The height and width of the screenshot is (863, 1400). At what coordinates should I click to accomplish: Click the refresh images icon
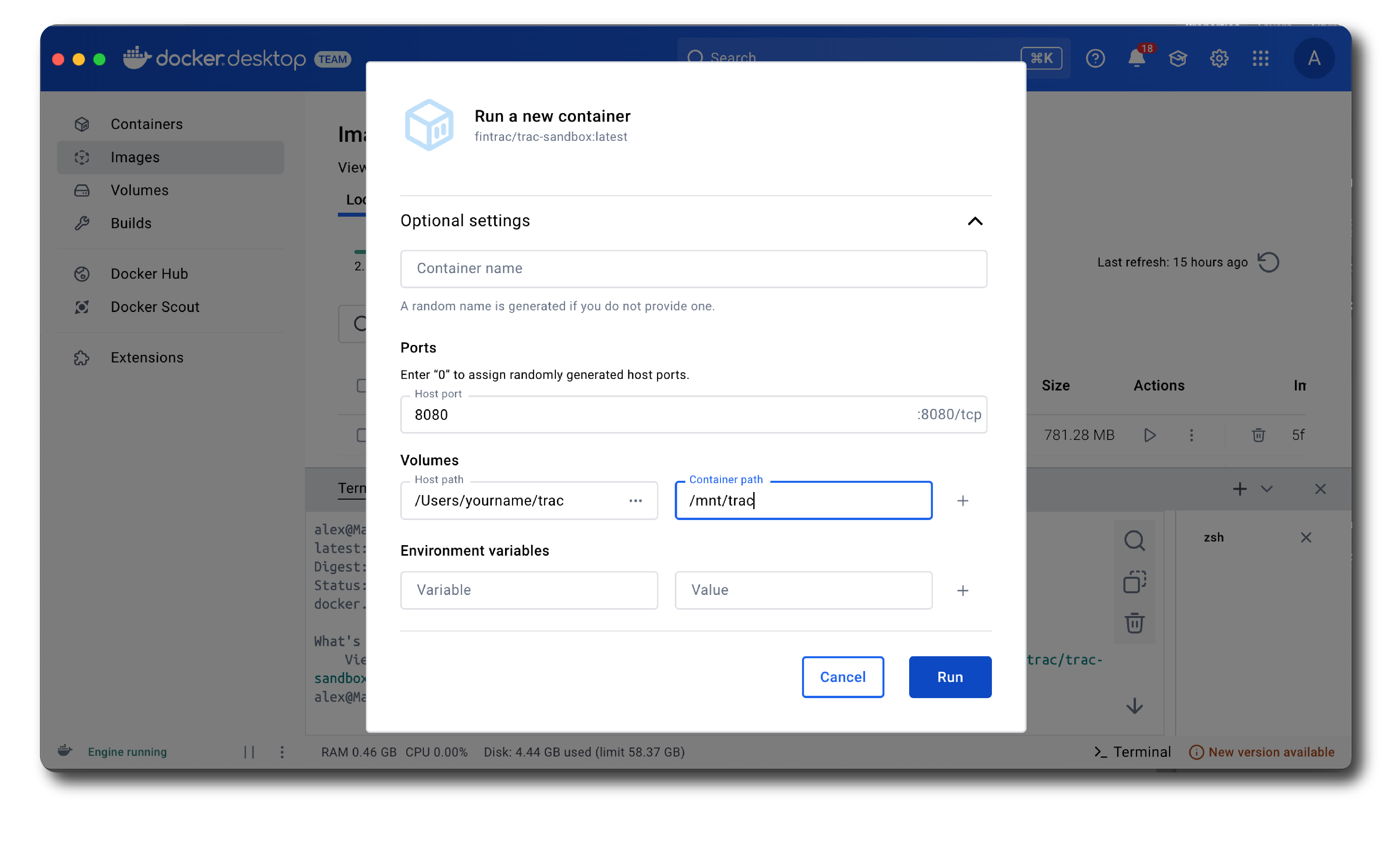pos(1268,262)
